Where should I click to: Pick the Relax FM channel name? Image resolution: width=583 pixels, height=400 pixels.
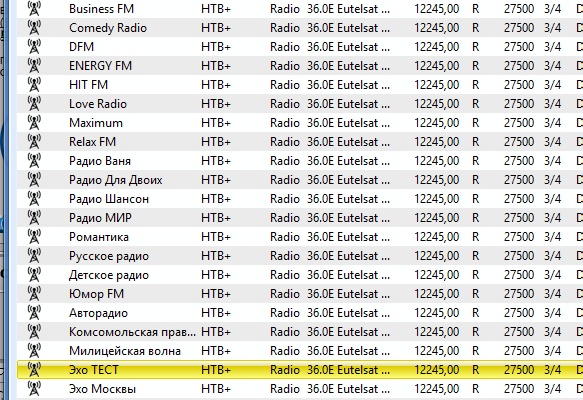[93, 142]
